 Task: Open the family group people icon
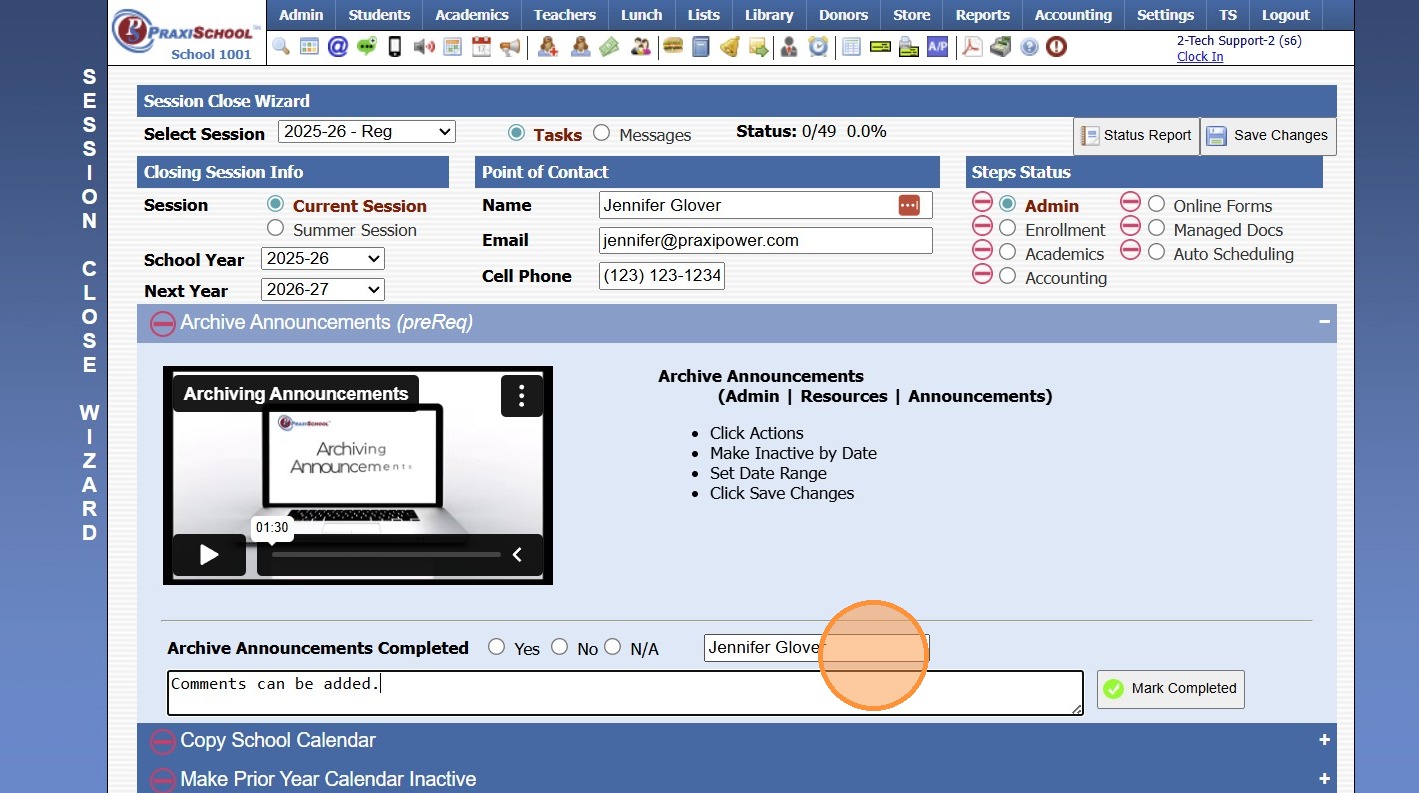[x=641, y=46]
